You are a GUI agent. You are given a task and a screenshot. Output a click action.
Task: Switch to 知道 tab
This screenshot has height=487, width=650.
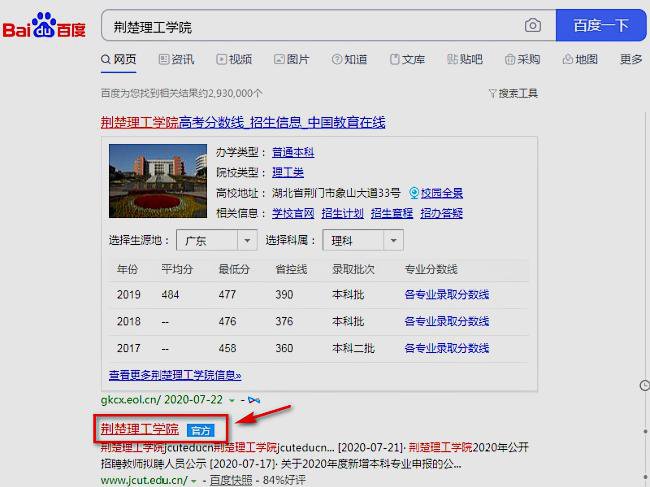click(x=349, y=60)
